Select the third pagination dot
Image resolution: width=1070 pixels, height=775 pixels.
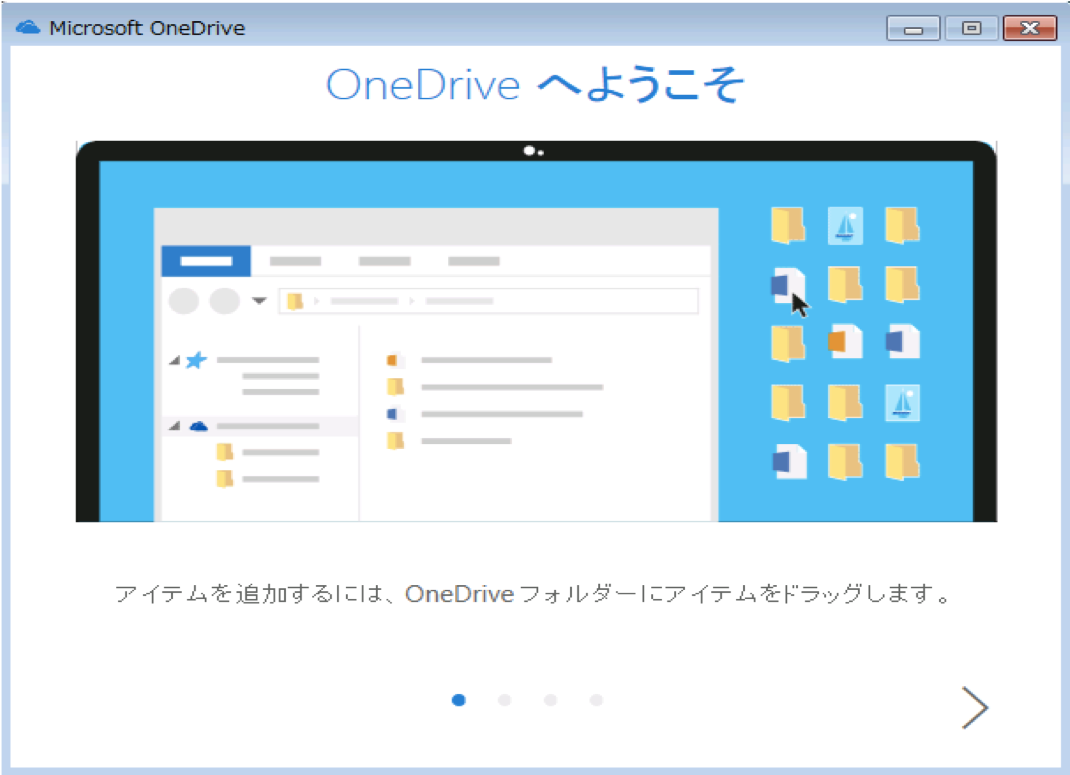(x=550, y=700)
